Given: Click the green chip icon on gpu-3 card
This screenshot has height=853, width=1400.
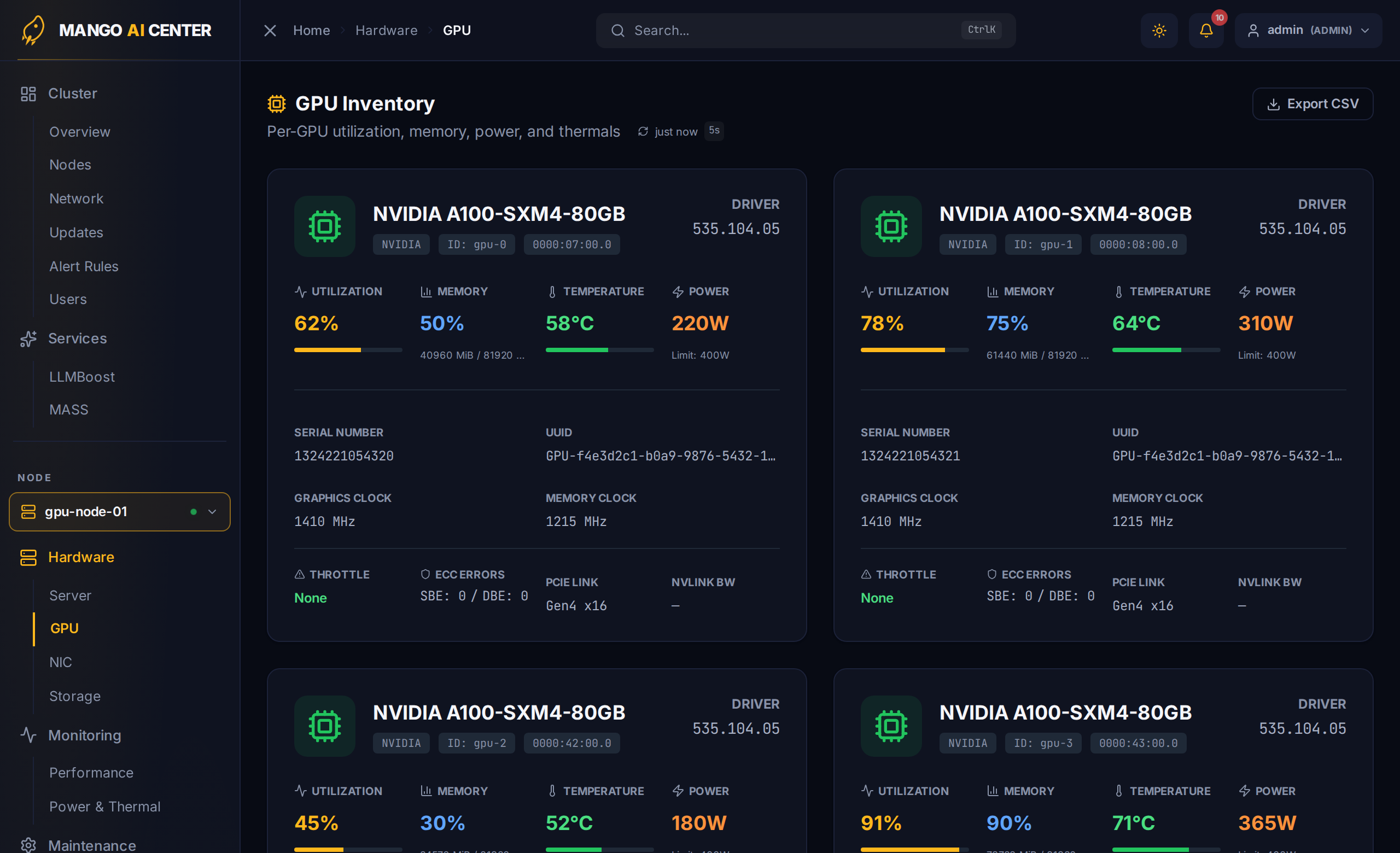Looking at the screenshot, I should (x=891, y=726).
